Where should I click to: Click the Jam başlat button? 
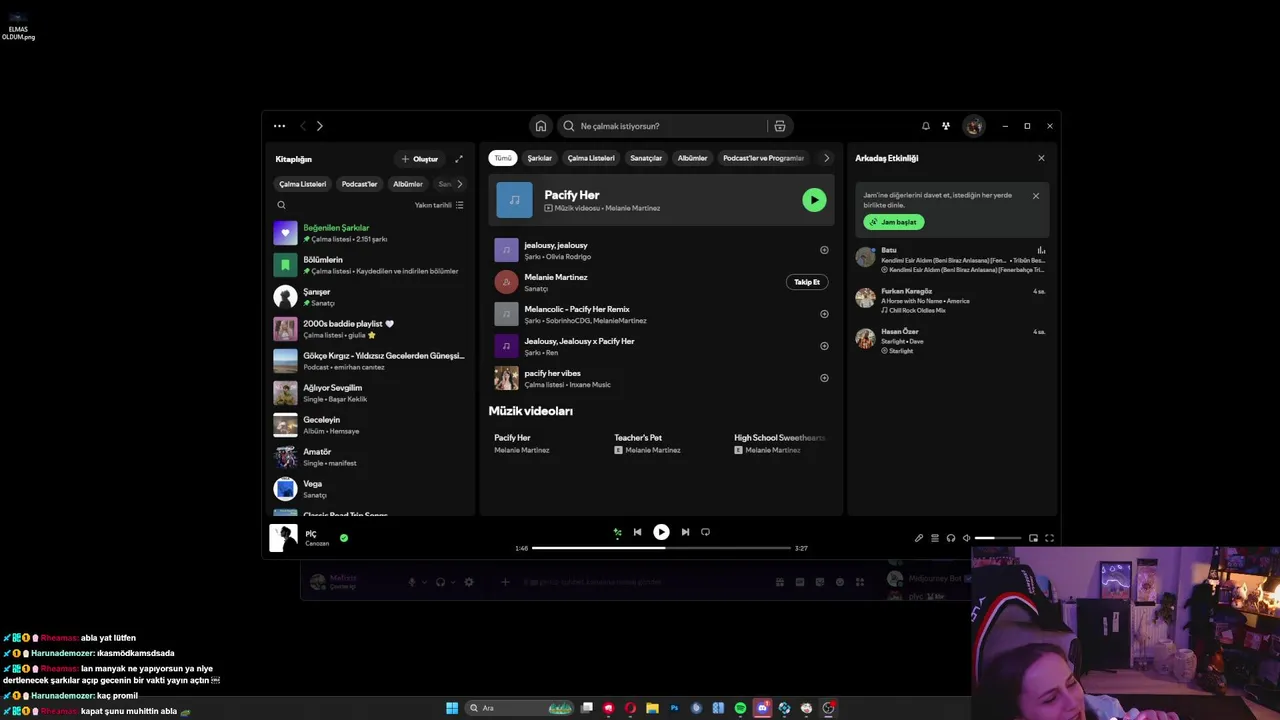894,222
